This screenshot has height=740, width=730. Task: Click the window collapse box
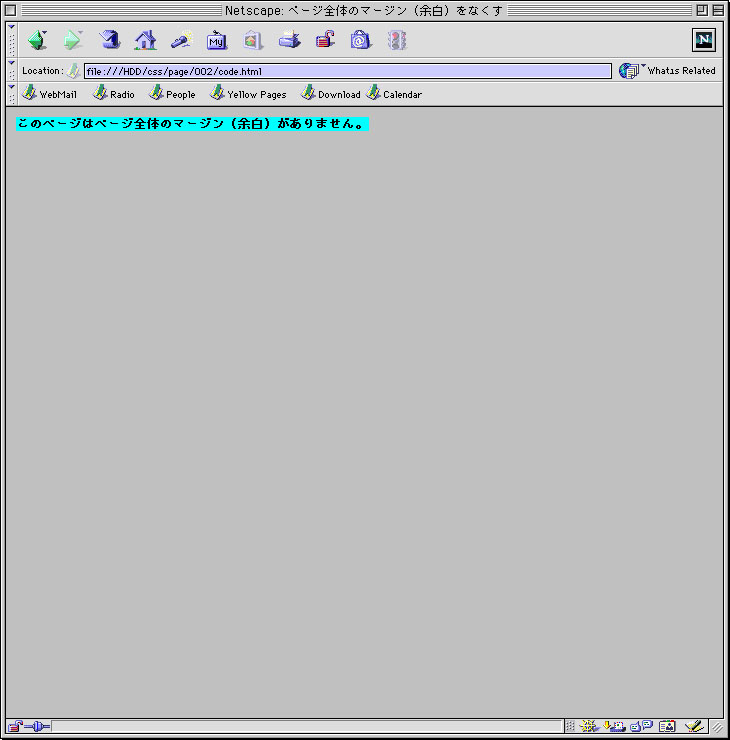[718, 10]
